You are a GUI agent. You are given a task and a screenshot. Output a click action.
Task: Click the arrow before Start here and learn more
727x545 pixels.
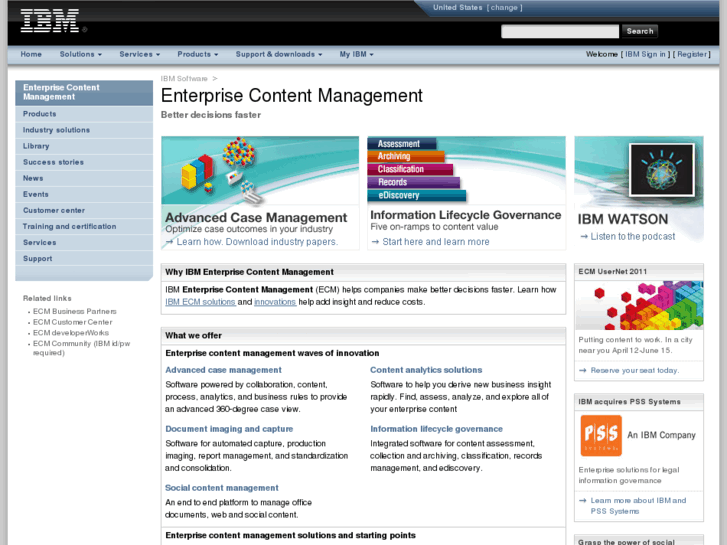click(376, 242)
